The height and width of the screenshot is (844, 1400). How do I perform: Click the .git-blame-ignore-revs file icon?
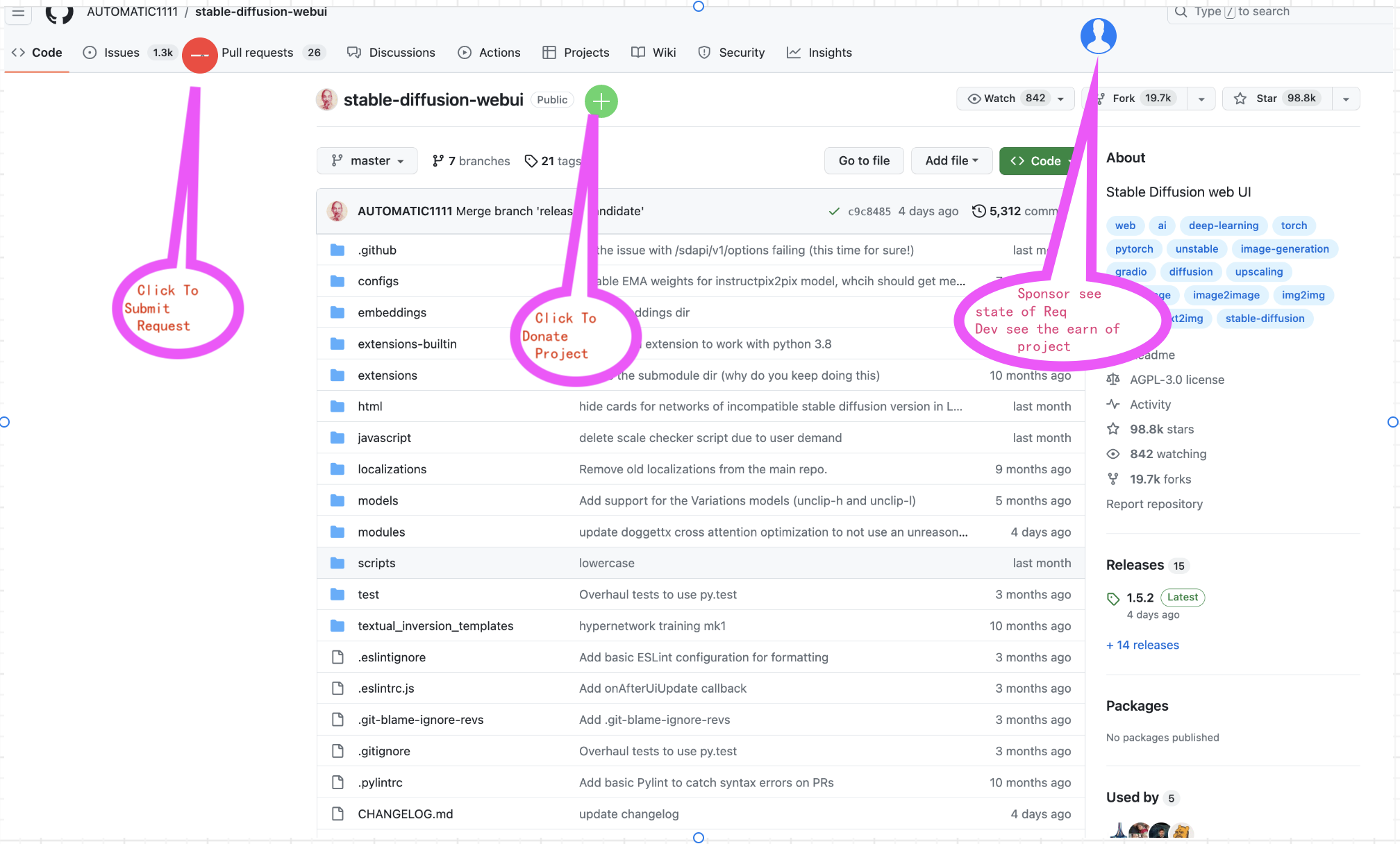pos(337,719)
